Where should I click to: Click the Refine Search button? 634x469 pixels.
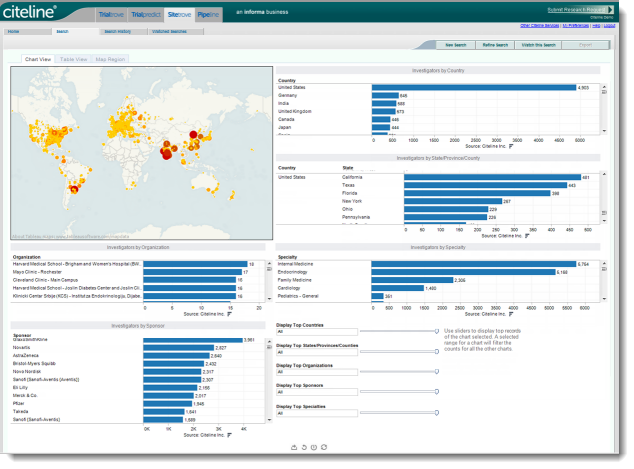point(494,45)
